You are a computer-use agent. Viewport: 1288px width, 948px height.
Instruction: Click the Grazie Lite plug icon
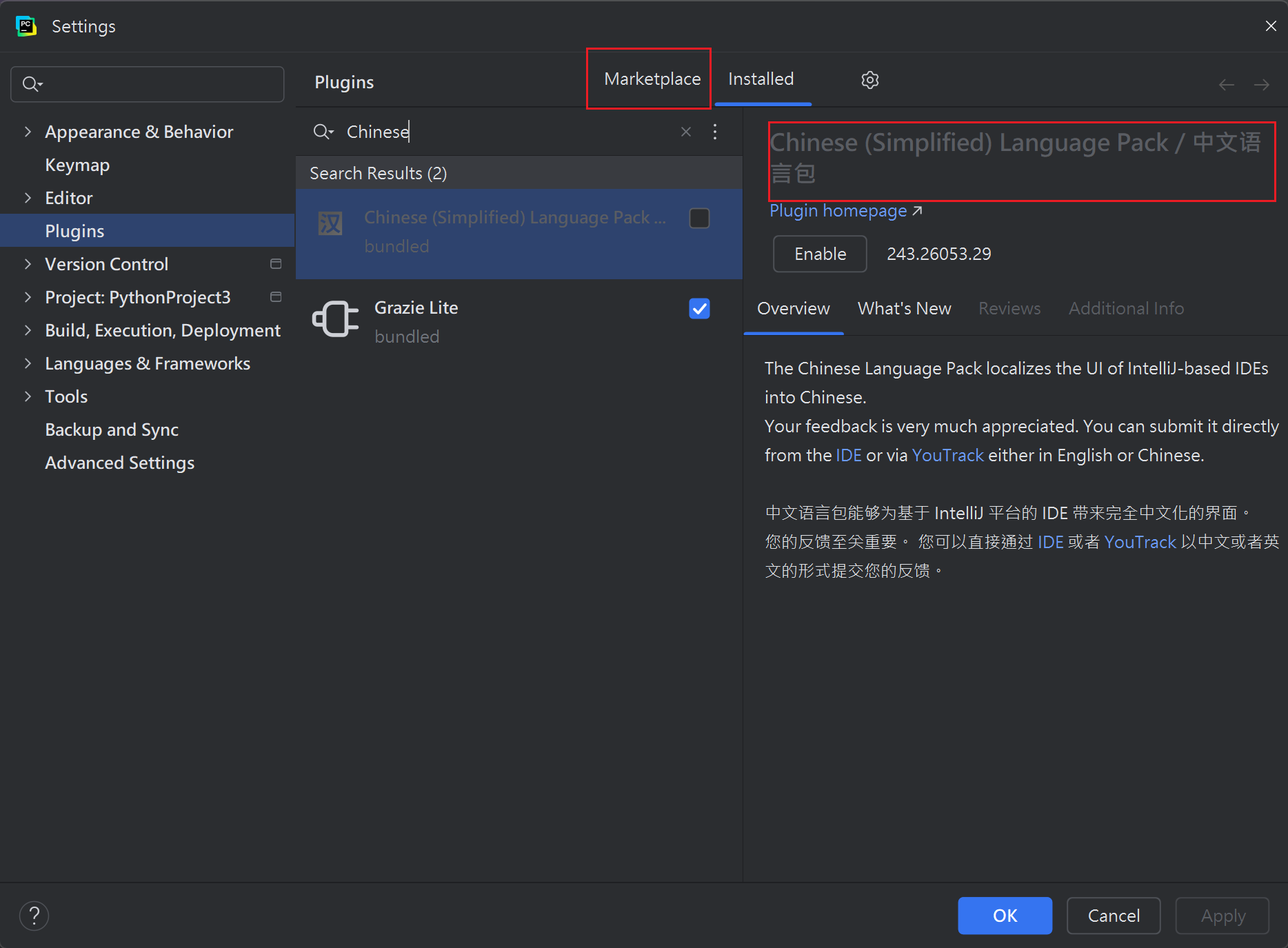pos(336,319)
